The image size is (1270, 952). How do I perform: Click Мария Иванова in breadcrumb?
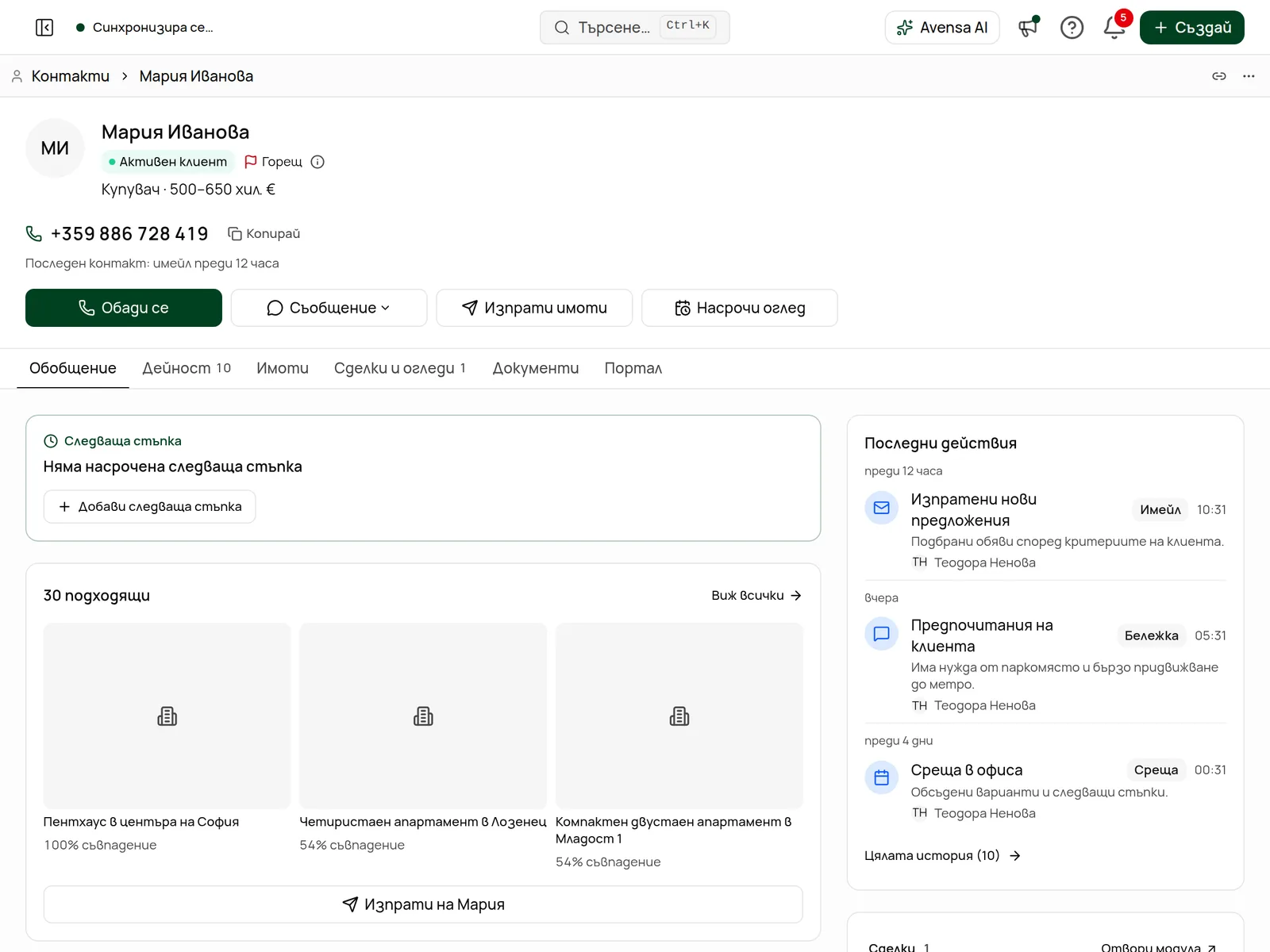pos(197,76)
